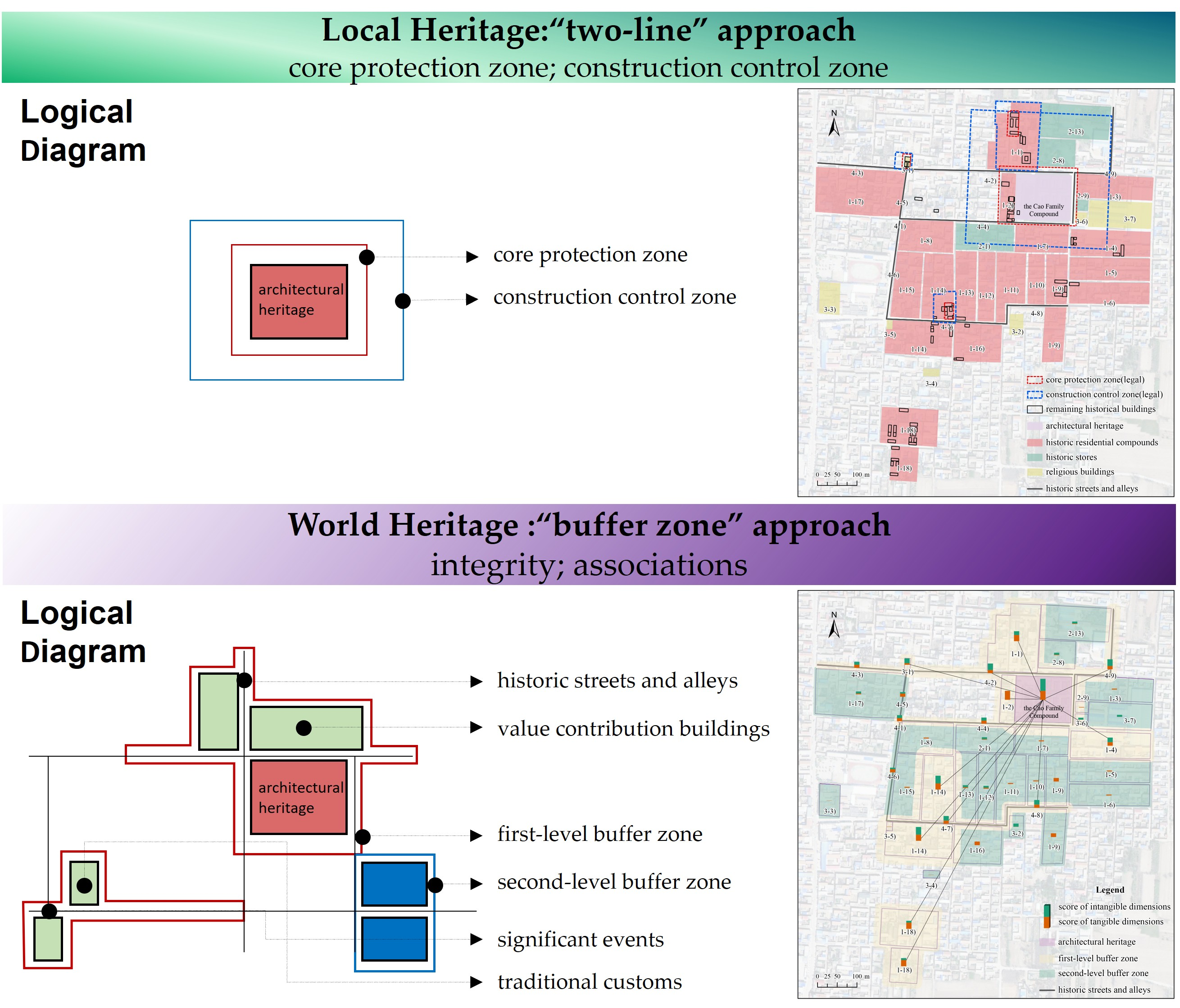1180x1008 pixels.
Task: Click the arrowhead beside "core protection zone"
Action: point(472,257)
